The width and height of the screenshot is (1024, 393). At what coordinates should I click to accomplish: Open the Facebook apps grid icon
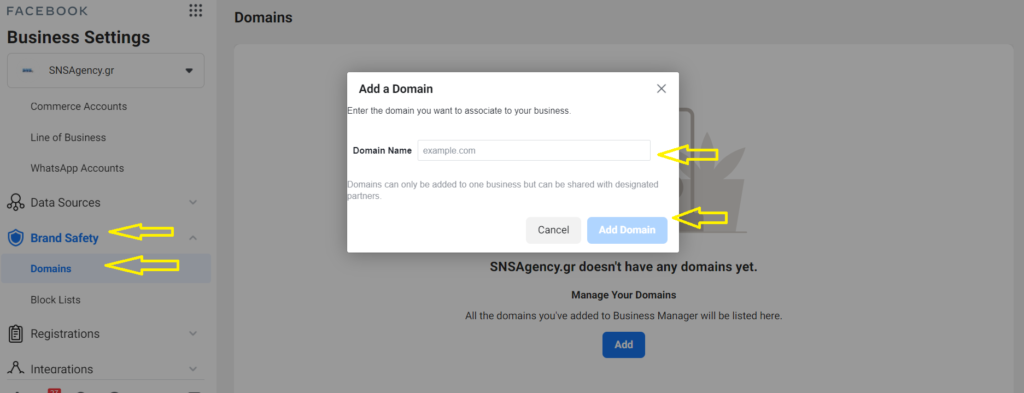pos(195,10)
